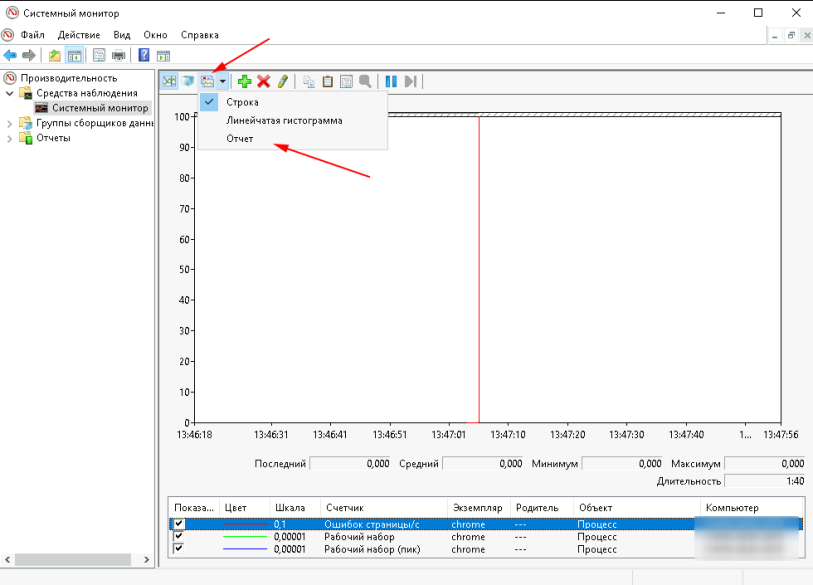813x585 pixels.
Task: Open Properties icon in graph toolbar
Action: click(x=346, y=81)
